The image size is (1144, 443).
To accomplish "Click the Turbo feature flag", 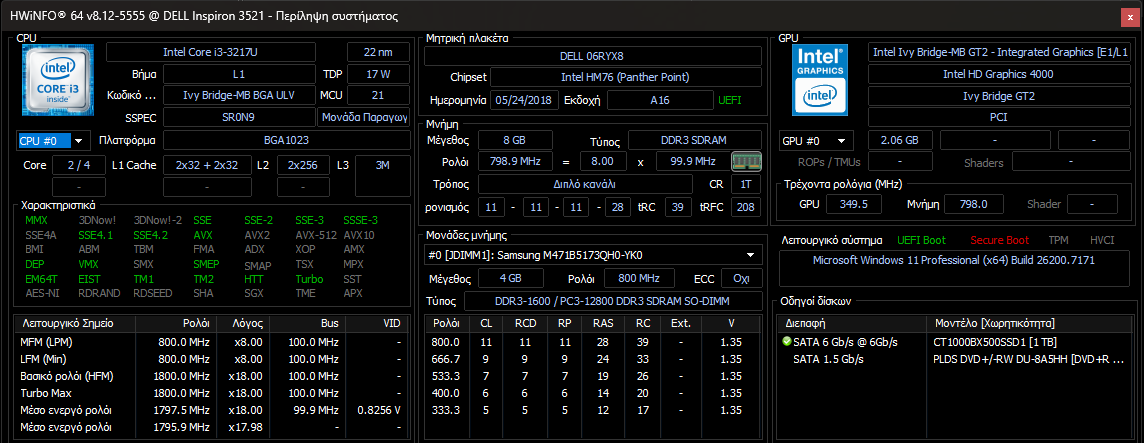I will point(309,279).
